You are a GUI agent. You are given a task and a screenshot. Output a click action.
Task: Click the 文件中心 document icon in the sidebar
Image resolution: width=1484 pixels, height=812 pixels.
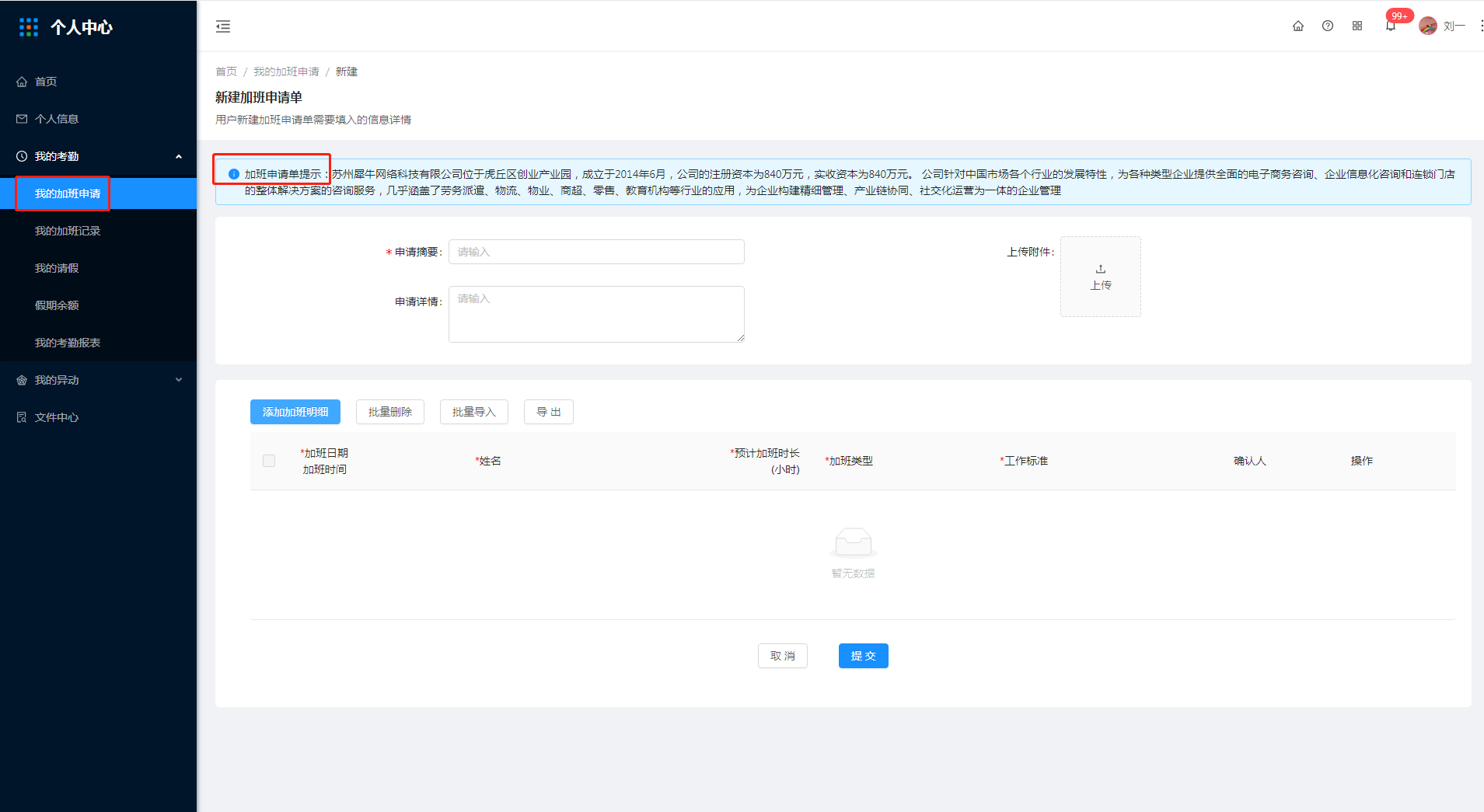click(x=22, y=417)
